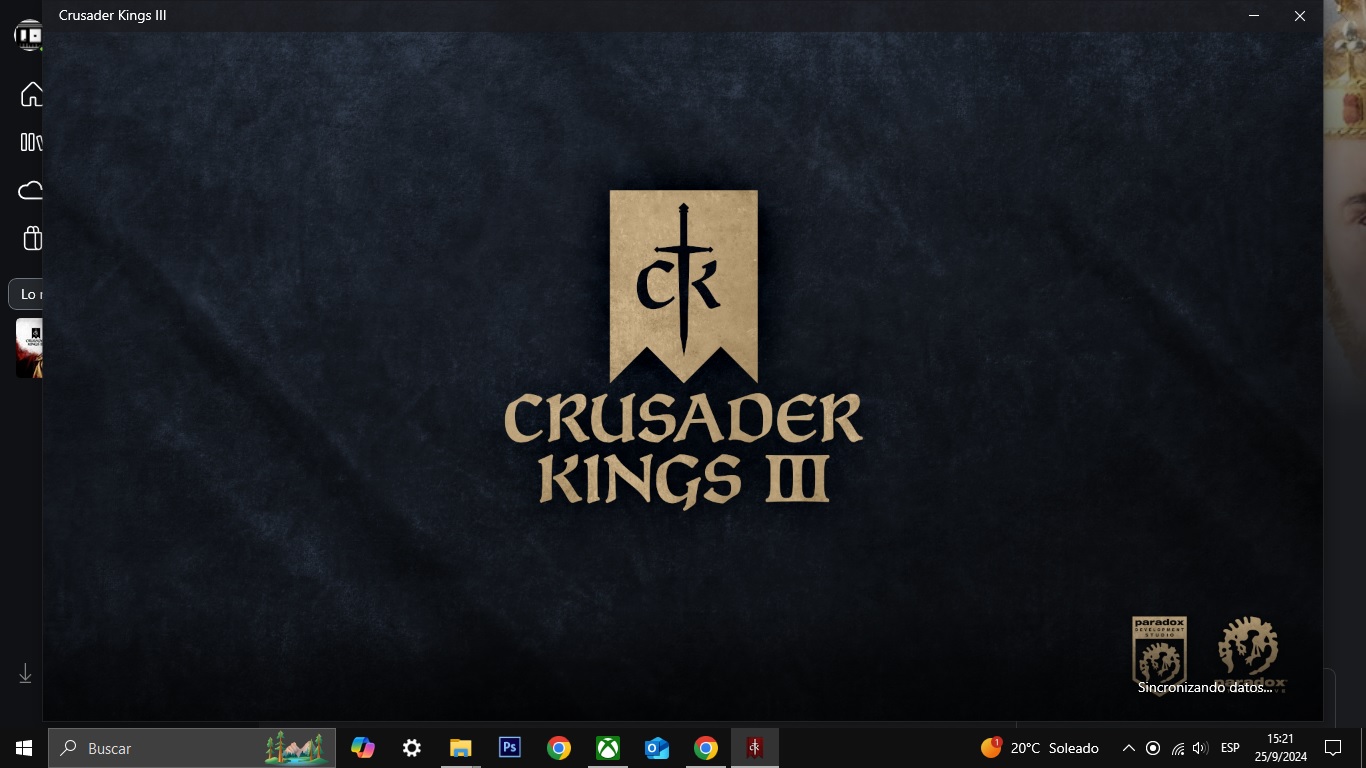This screenshot has height=768, width=1366.
Task: Open Copilot from the taskbar
Action: pos(363,748)
